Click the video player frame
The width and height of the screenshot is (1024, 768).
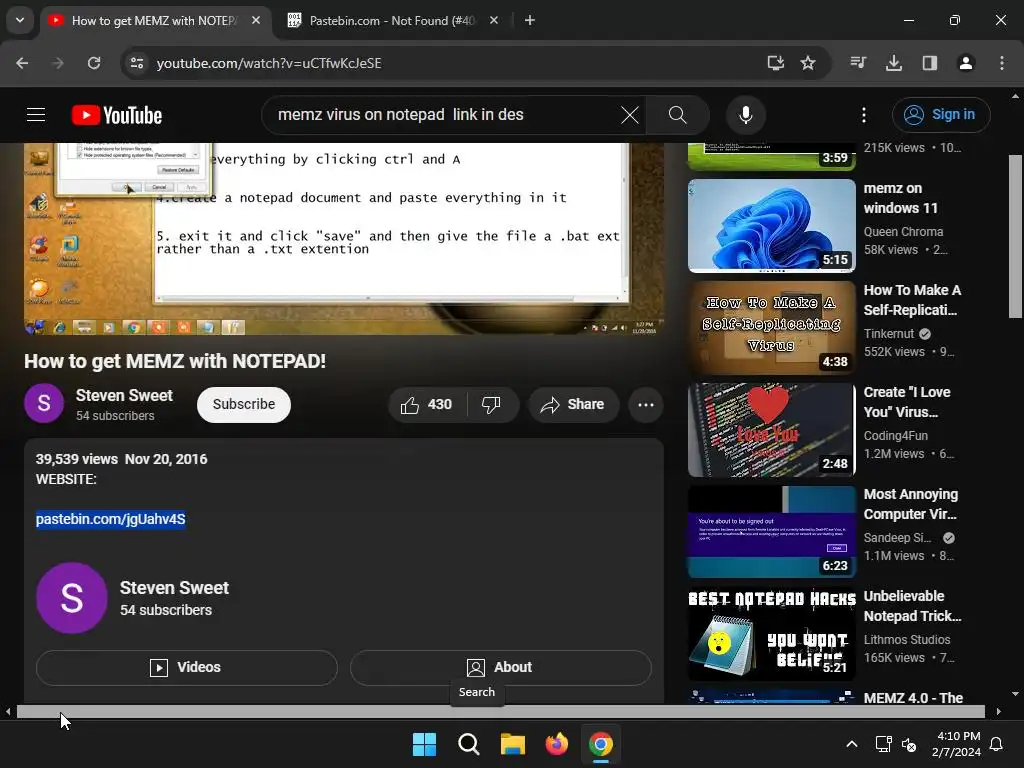[344, 239]
